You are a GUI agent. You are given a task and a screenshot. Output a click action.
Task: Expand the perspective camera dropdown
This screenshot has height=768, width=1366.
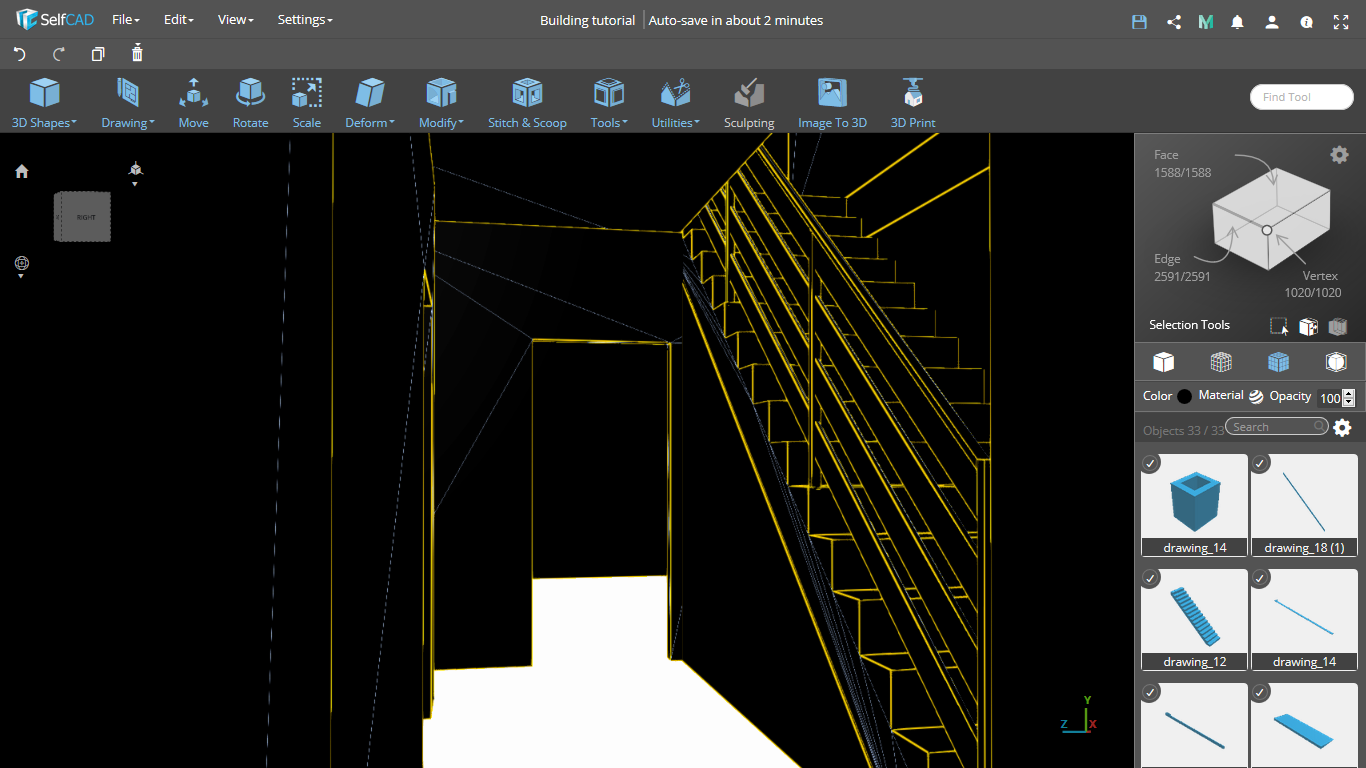[135, 174]
